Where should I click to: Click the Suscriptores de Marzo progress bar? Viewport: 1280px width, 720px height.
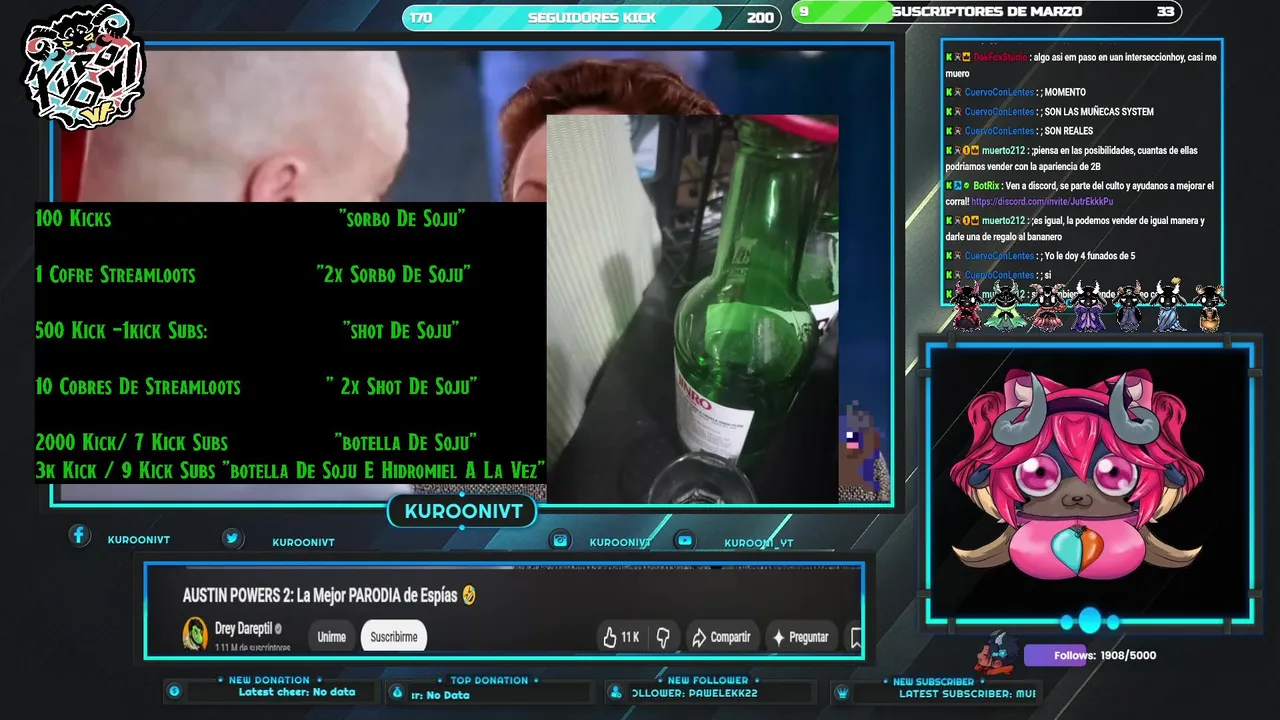tap(986, 12)
